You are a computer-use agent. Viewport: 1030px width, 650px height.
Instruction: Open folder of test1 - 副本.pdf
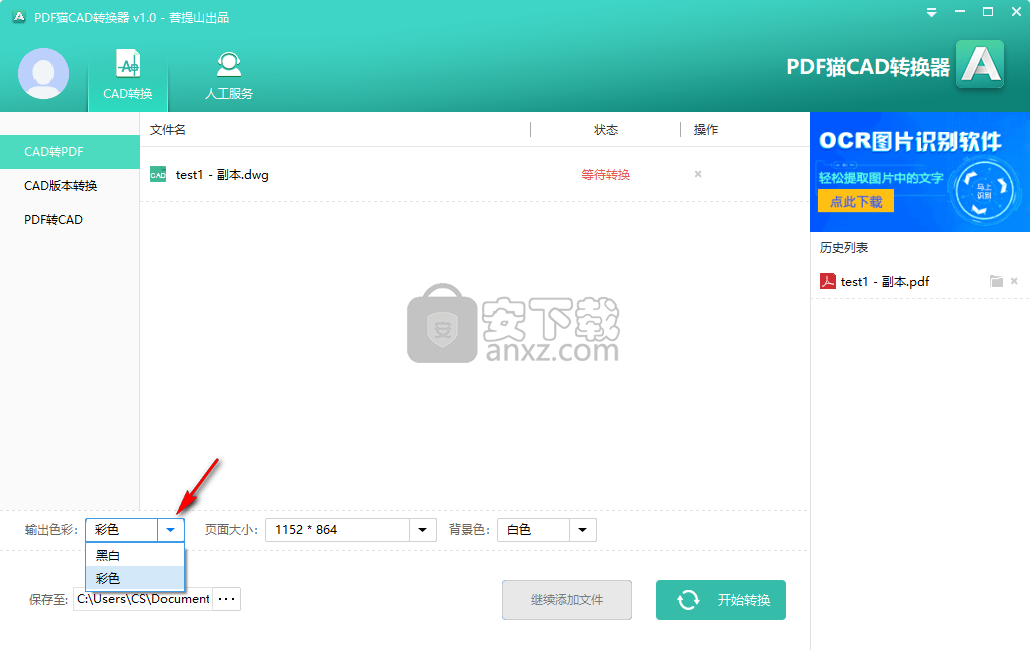coord(996,281)
